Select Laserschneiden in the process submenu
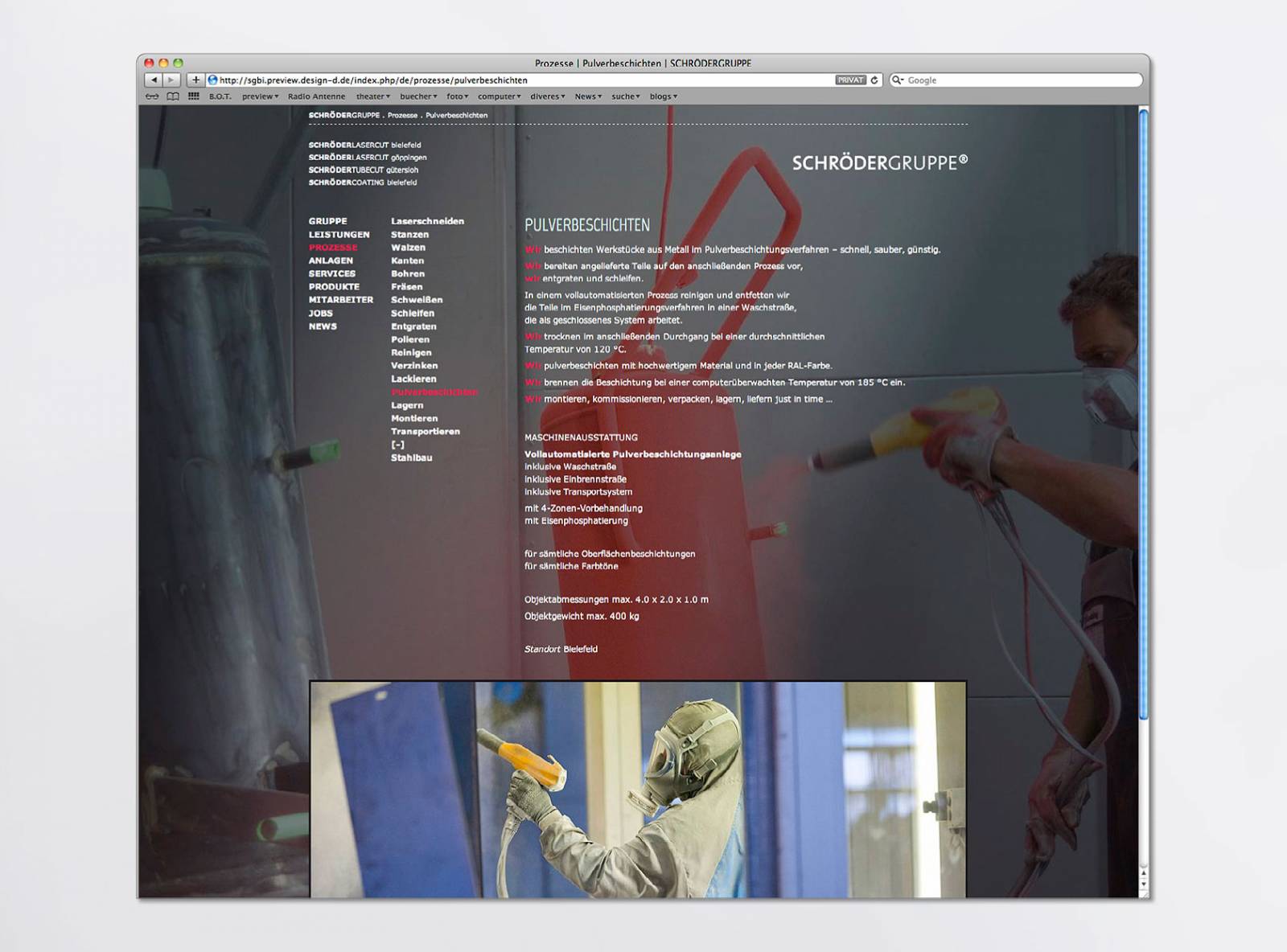This screenshot has width=1287, height=952. 428,221
